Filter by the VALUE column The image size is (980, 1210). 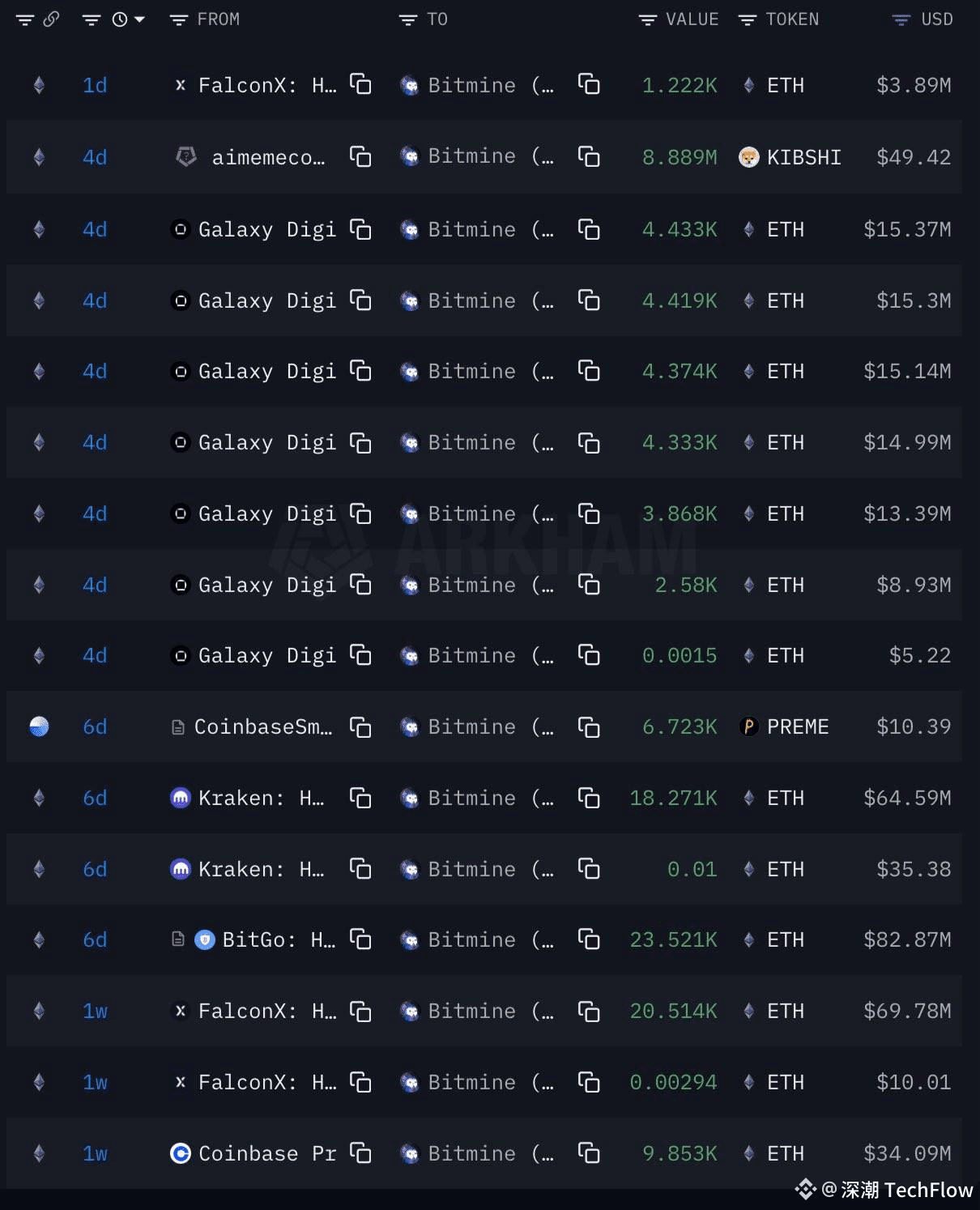point(647,19)
